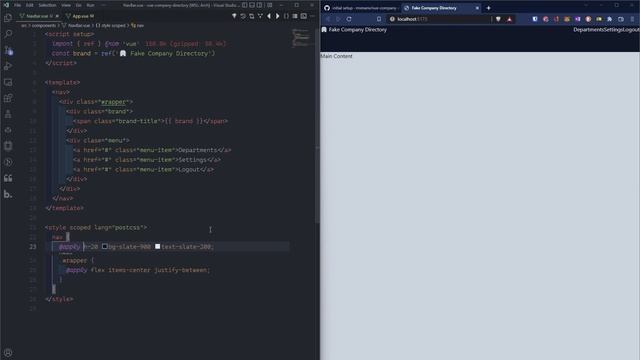This screenshot has width=640, height=360.
Task: Reload the localhost page
Action: [349, 19]
